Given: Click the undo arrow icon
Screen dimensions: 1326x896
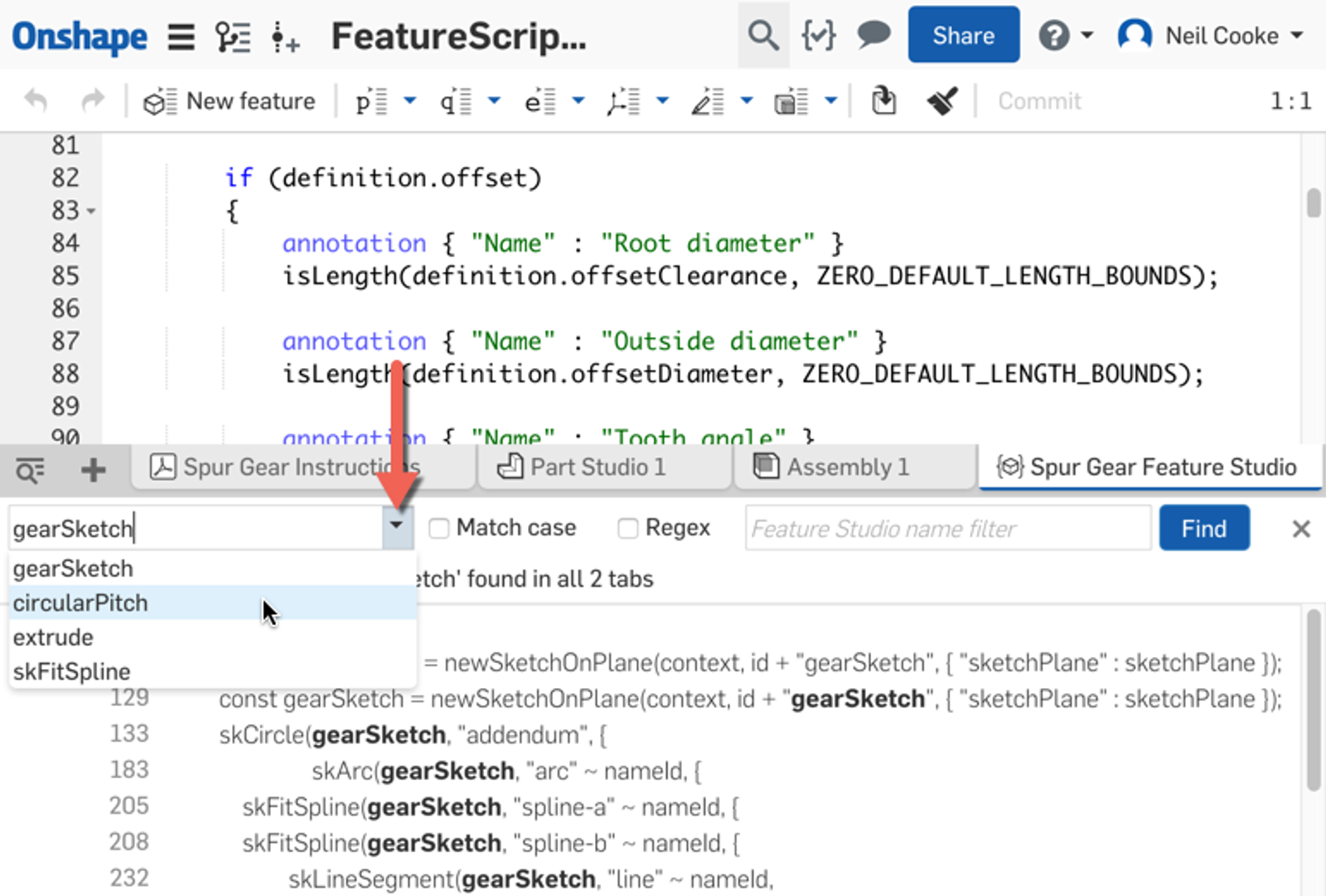Looking at the screenshot, I should (x=36, y=101).
